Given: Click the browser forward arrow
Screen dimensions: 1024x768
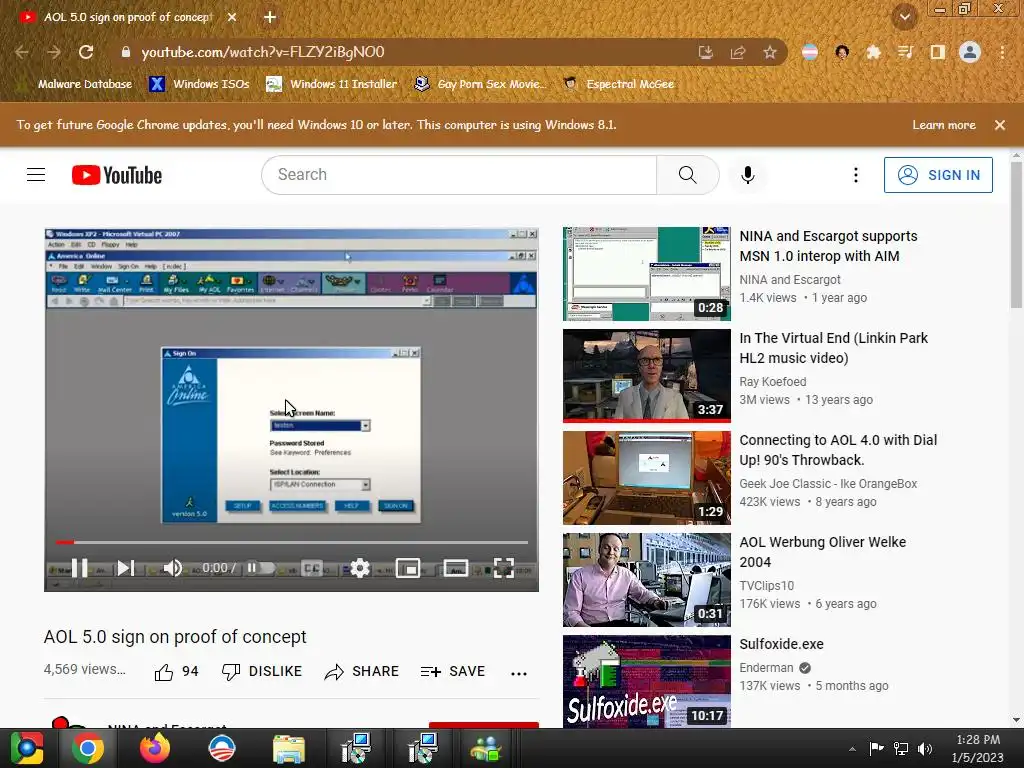Looking at the screenshot, I should pos(54,52).
